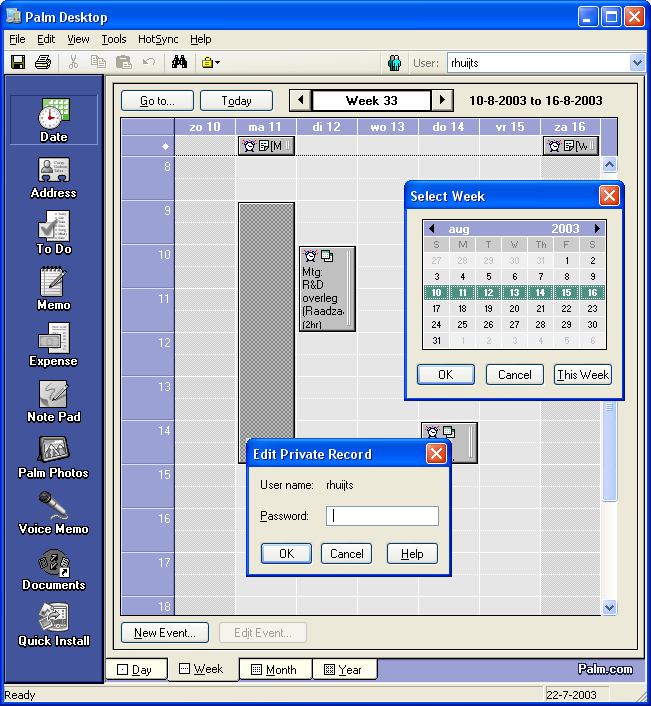
Task: Click the Find binoculars toolbar icon
Action: [x=179, y=62]
